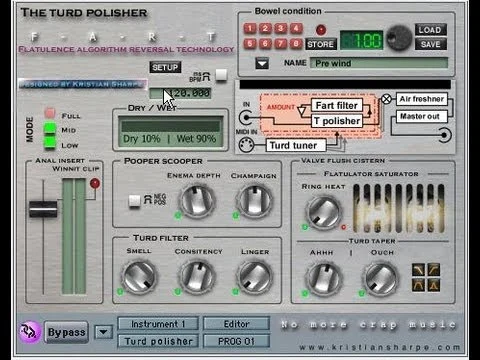Toggle the NEG/POS switch in Pooper Scooper
The width and height of the screenshot is (480, 360).
coord(135,200)
